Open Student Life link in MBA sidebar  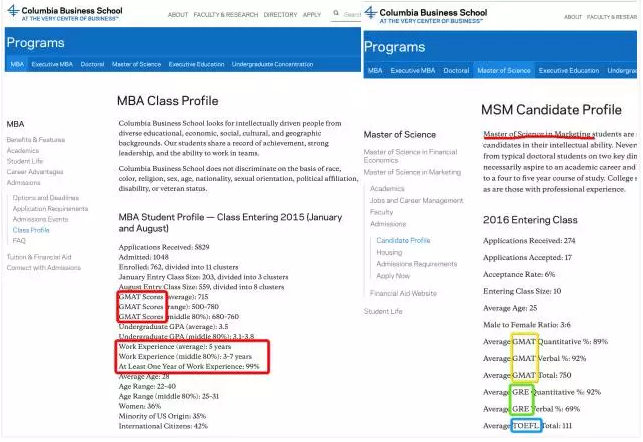pos(25,161)
